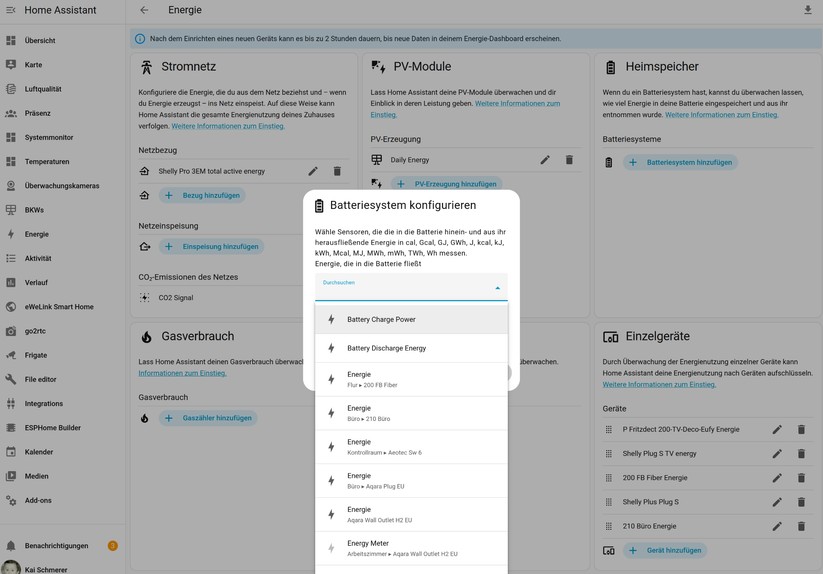Open Benachrichtigungen notifications entry

pos(56,546)
